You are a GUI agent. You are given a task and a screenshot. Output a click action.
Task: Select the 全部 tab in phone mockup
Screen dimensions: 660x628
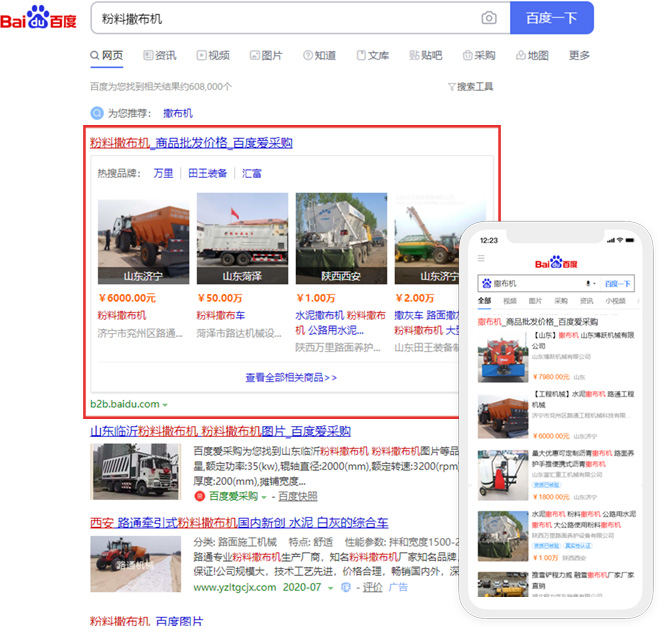pos(484,301)
